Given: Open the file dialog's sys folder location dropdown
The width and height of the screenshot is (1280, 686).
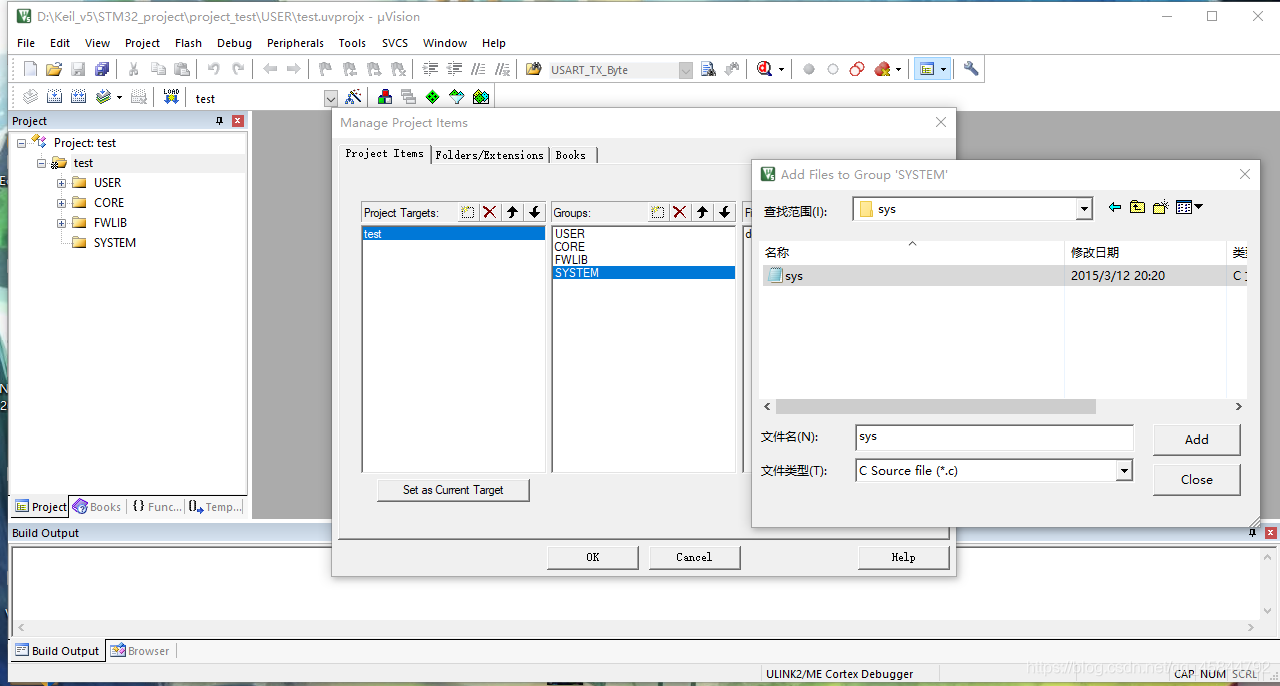Looking at the screenshot, I should [1084, 209].
